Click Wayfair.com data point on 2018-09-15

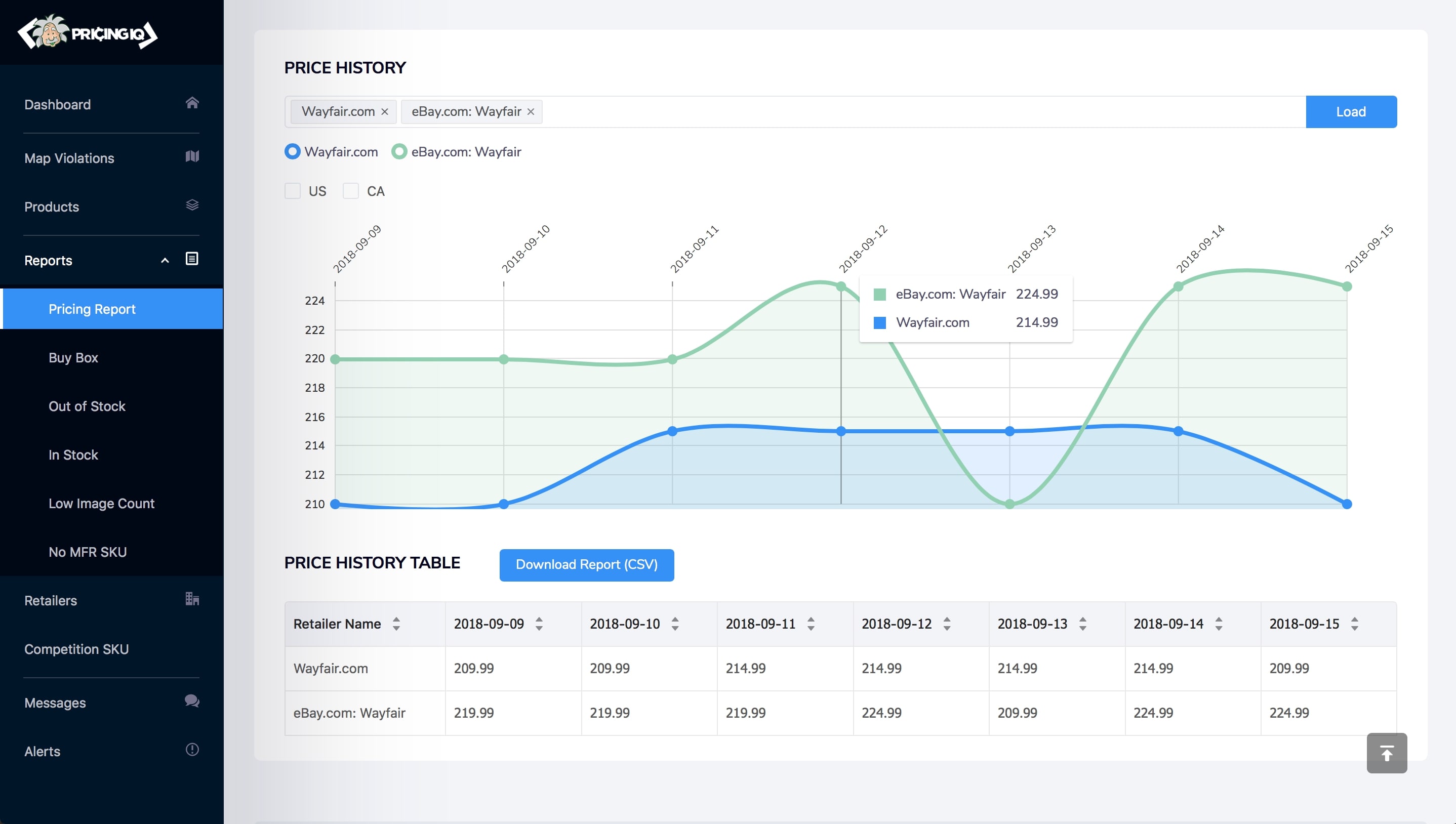[x=1347, y=504]
